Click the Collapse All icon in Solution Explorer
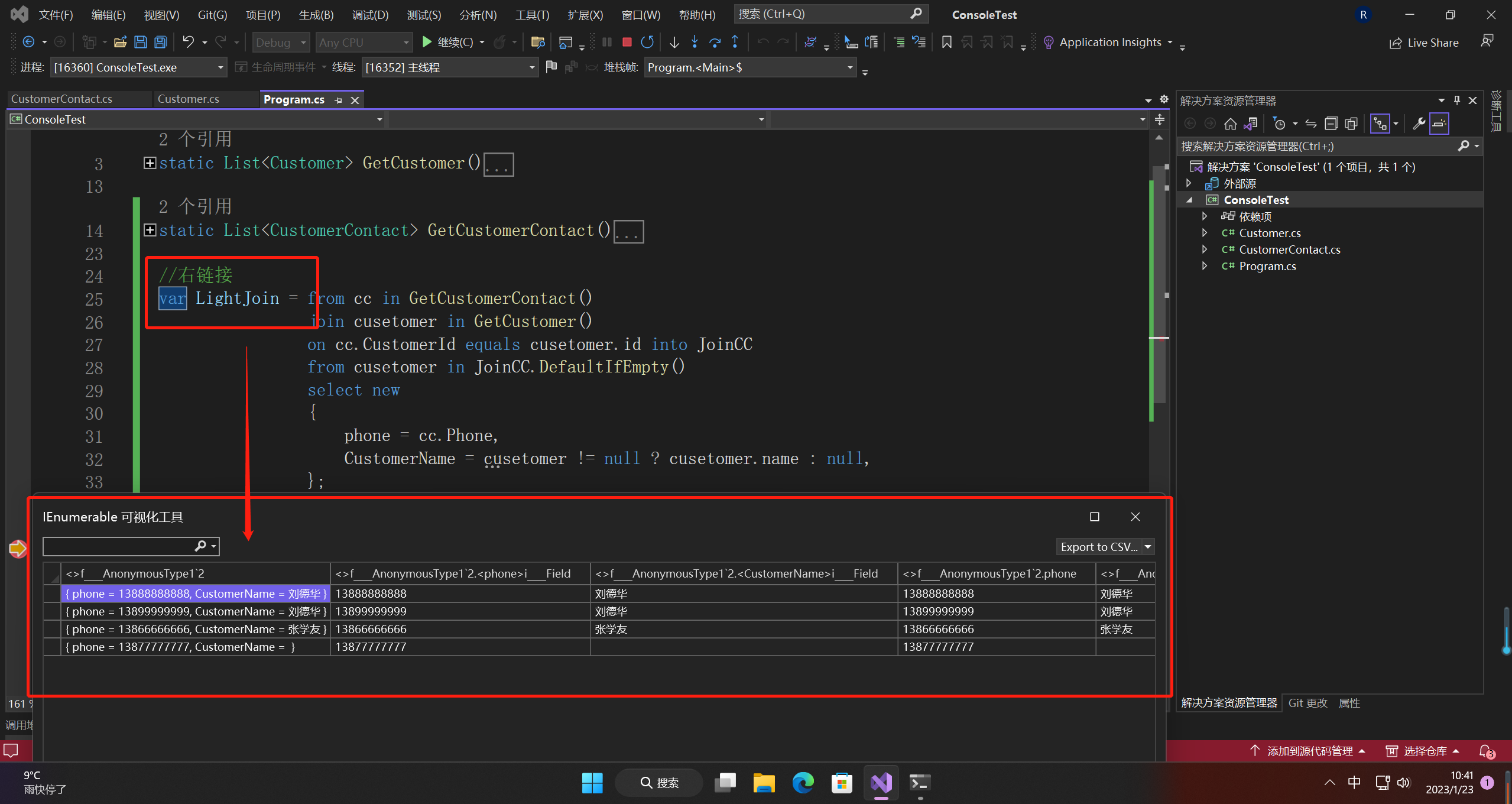 (1331, 124)
